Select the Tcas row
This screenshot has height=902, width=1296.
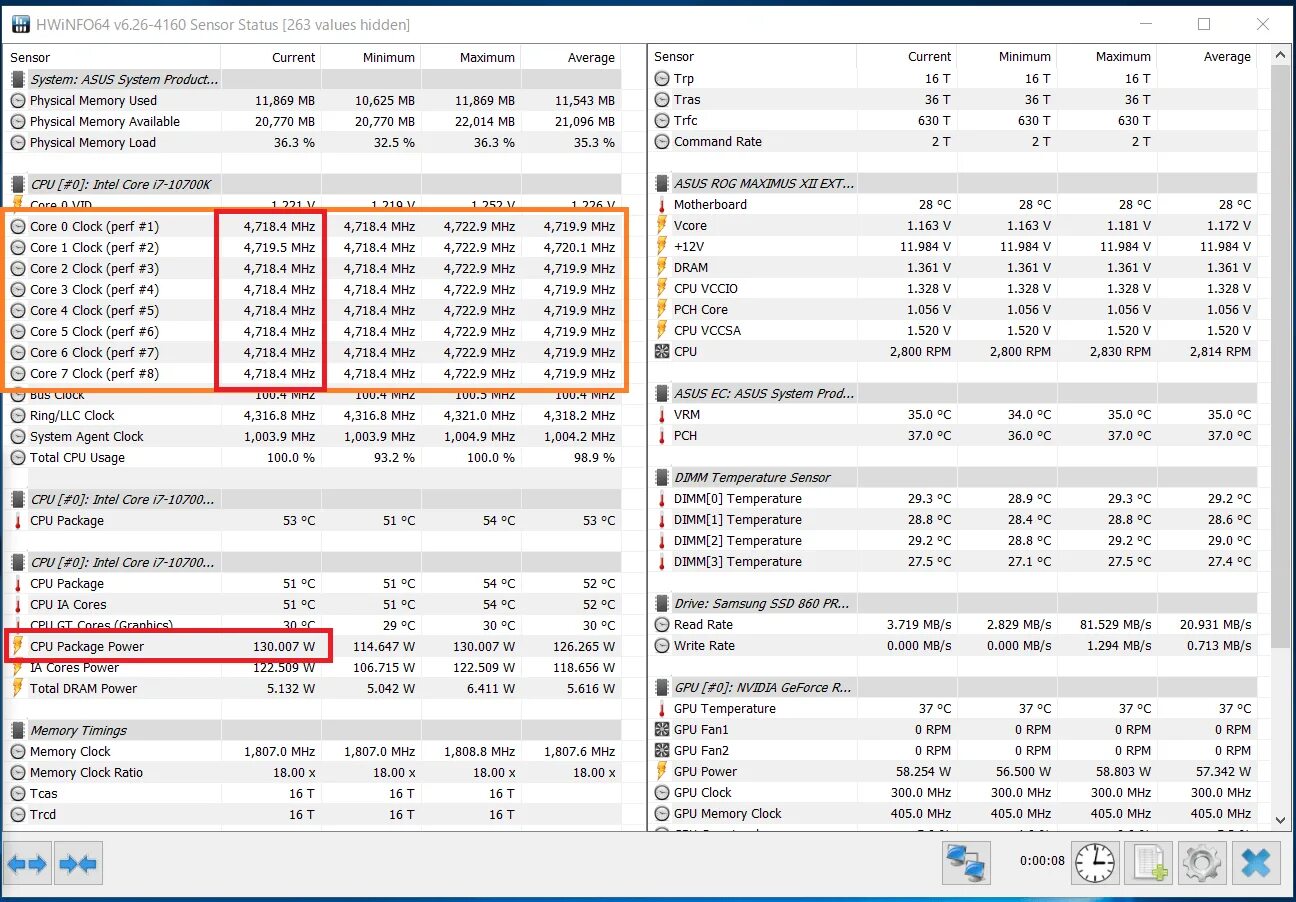(313, 794)
